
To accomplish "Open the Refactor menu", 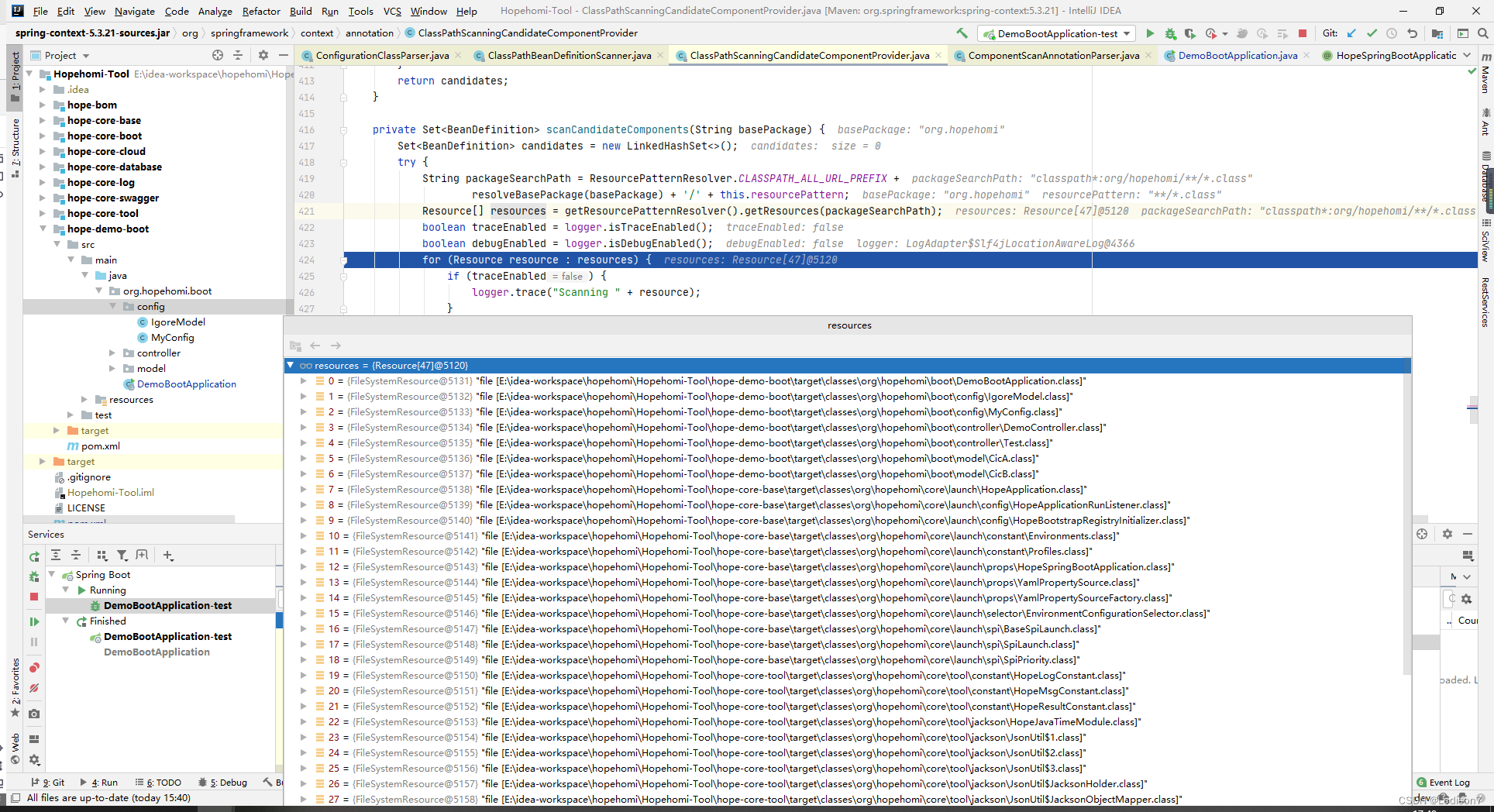I will [x=261, y=11].
